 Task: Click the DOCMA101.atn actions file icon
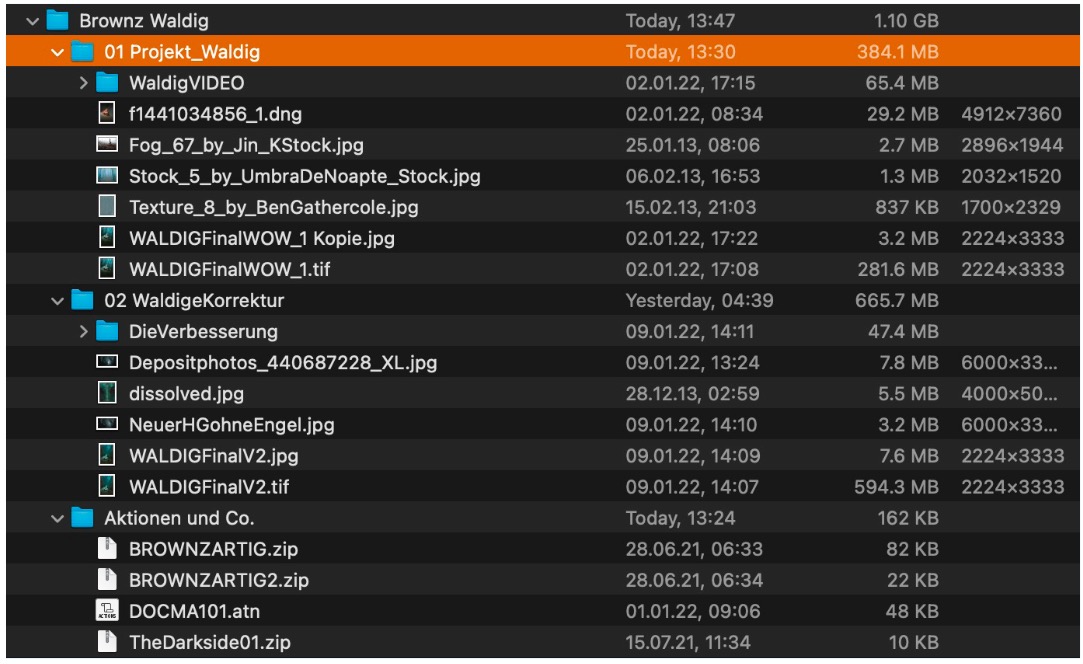coord(107,611)
